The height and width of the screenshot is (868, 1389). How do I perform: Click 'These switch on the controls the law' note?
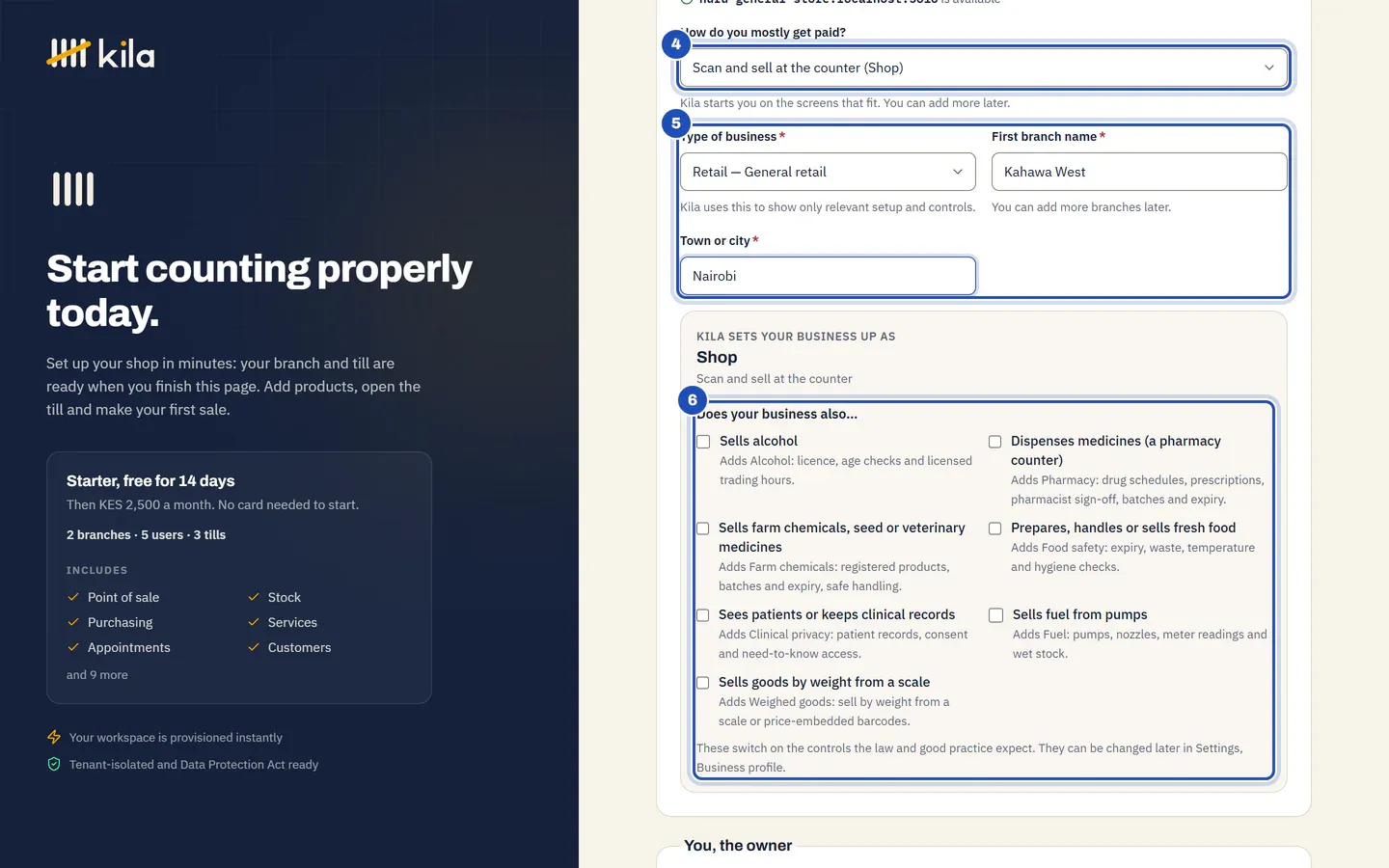click(969, 758)
